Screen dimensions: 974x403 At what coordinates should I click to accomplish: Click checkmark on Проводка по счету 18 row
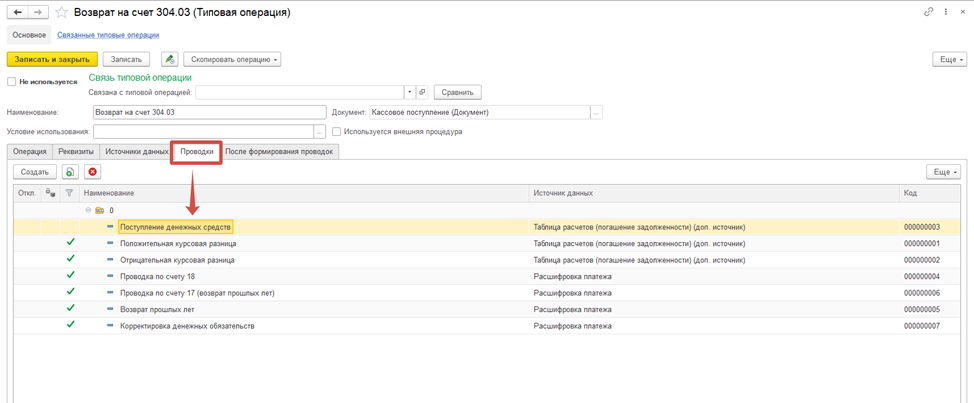[x=70, y=275]
